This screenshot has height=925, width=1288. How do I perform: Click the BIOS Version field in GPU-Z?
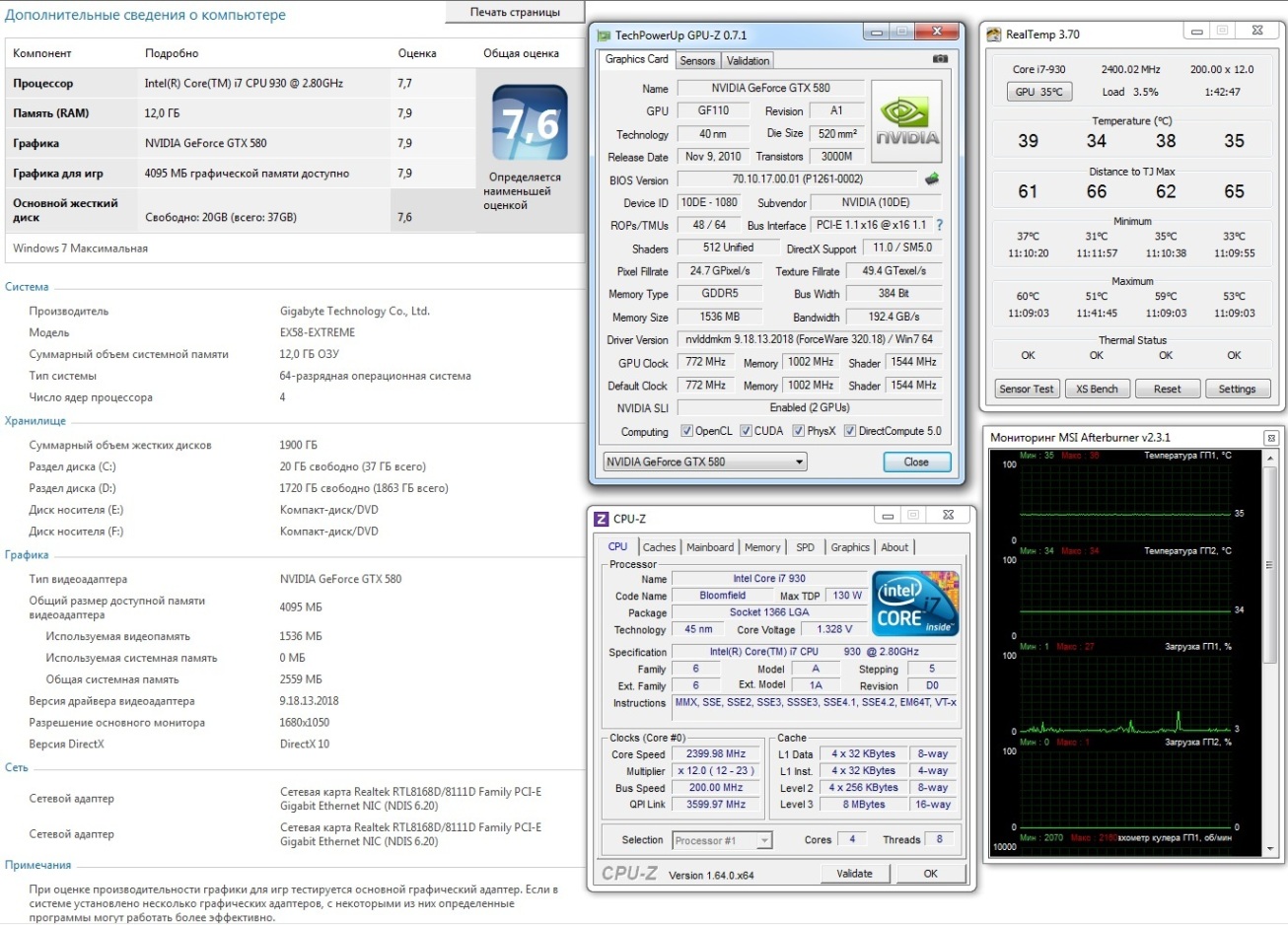(798, 179)
